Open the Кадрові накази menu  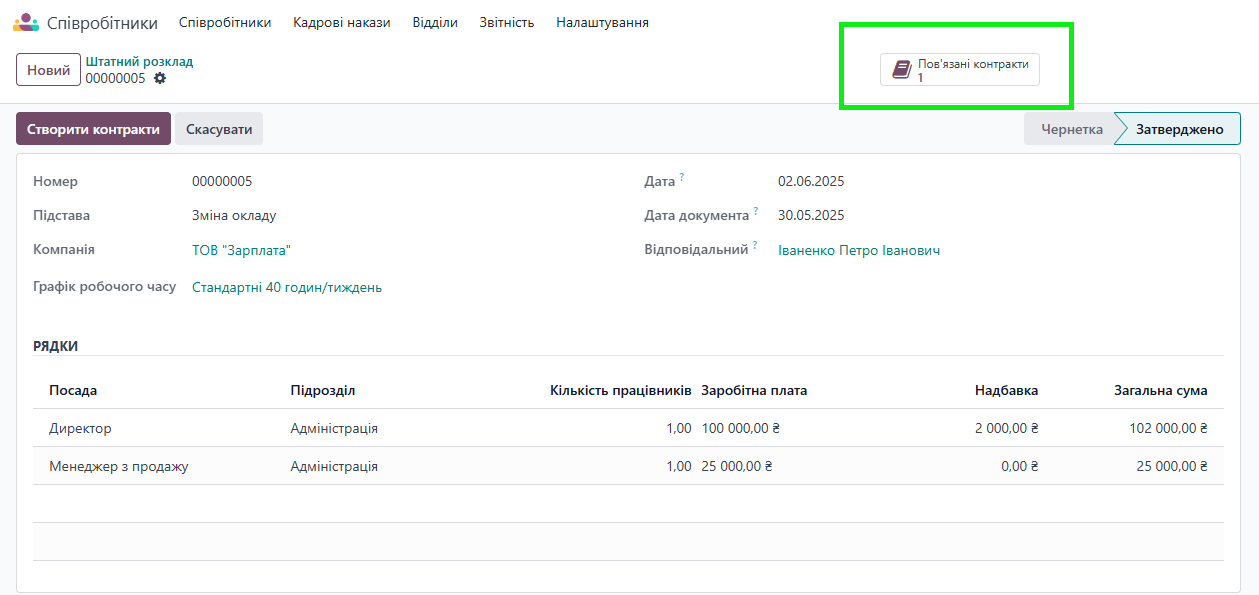[x=342, y=22]
